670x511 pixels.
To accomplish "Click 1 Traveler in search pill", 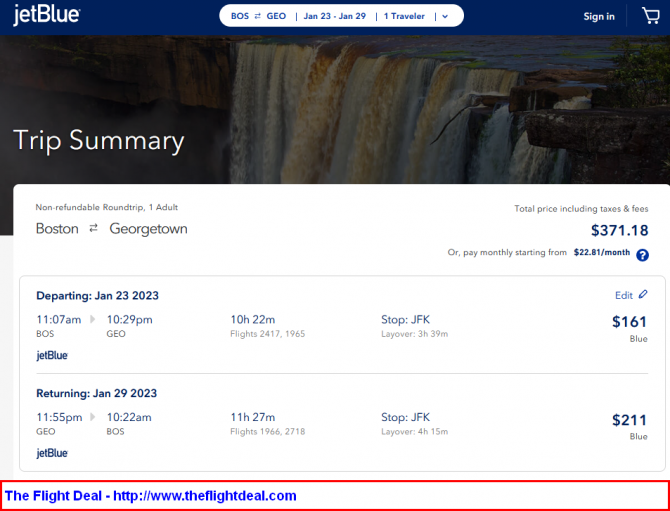I will pyautogui.click(x=404, y=16).
